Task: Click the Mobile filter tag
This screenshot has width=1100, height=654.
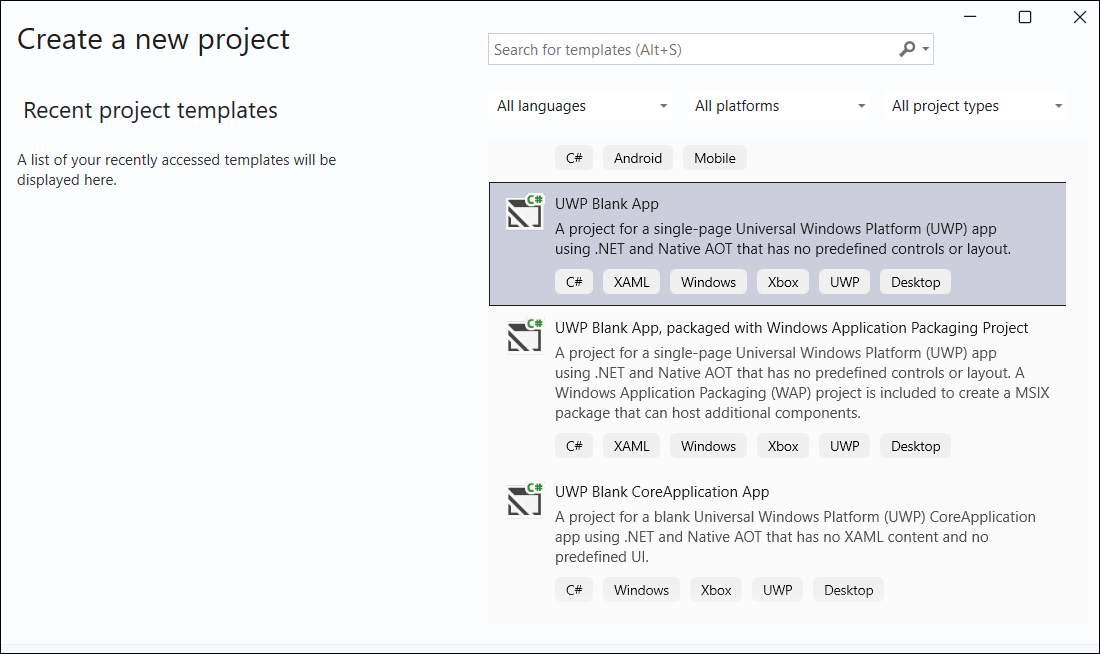Action: (714, 157)
